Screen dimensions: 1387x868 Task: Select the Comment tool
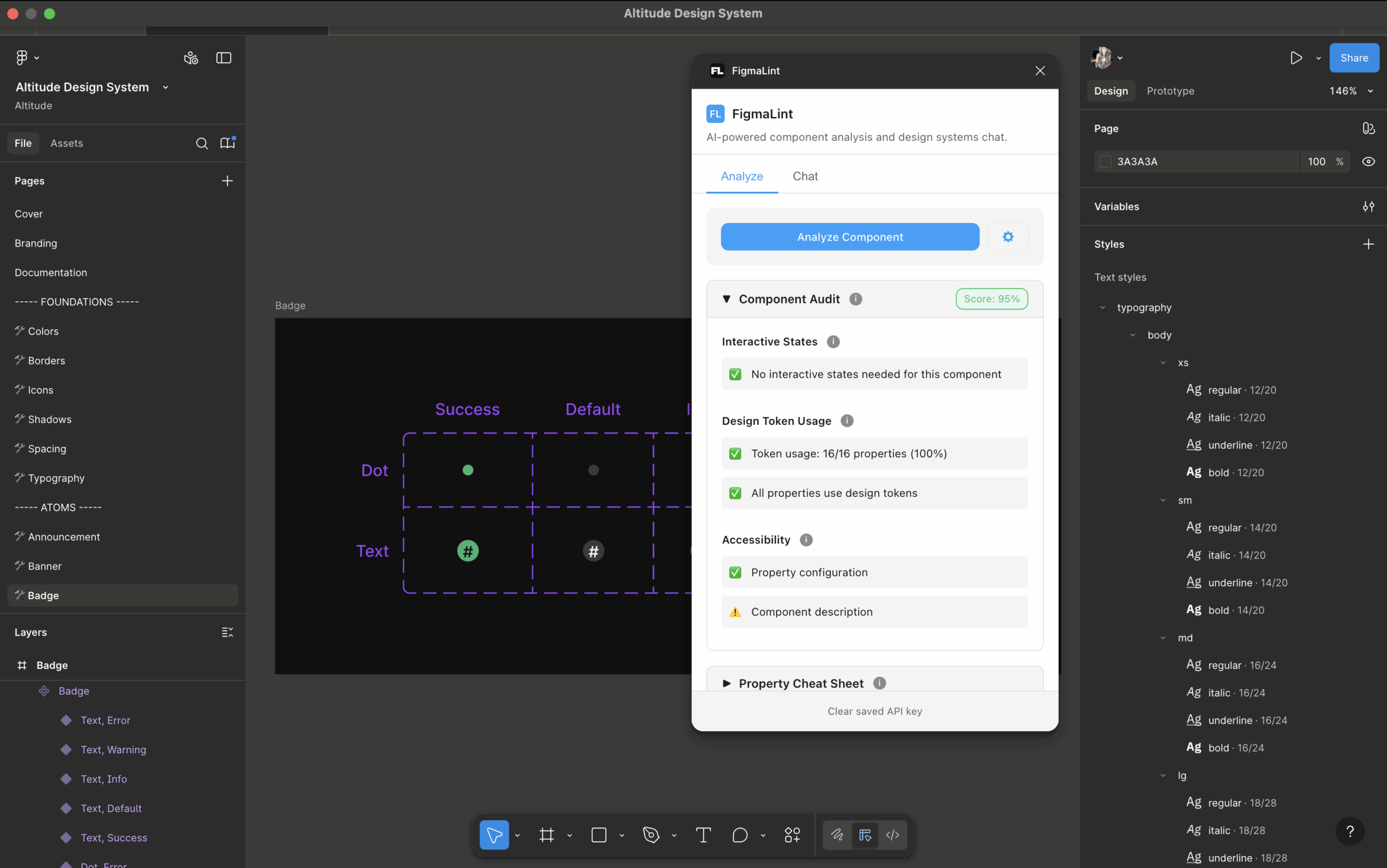[740, 835]
